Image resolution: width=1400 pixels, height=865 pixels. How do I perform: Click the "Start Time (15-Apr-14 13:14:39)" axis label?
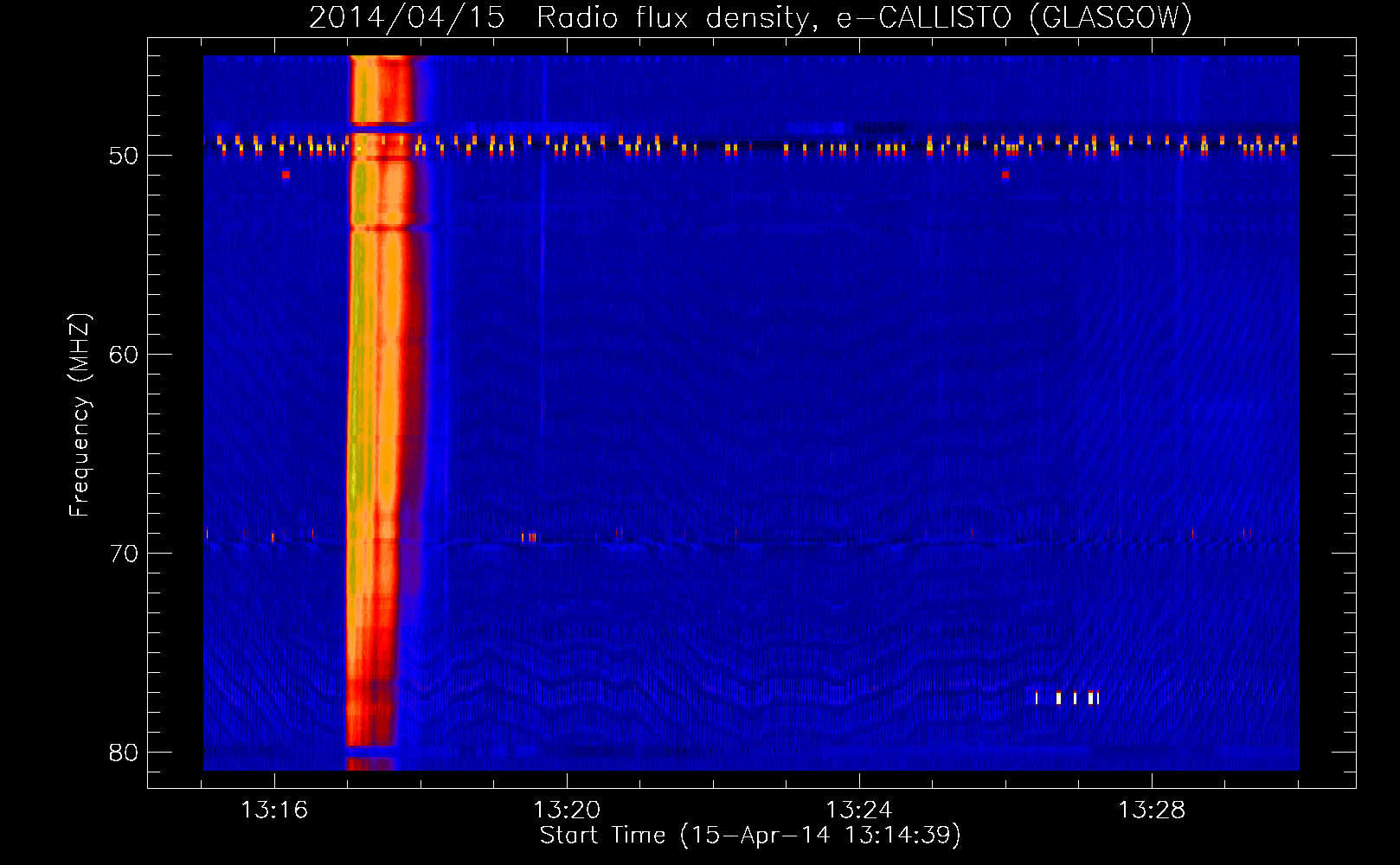click(750, 836)
